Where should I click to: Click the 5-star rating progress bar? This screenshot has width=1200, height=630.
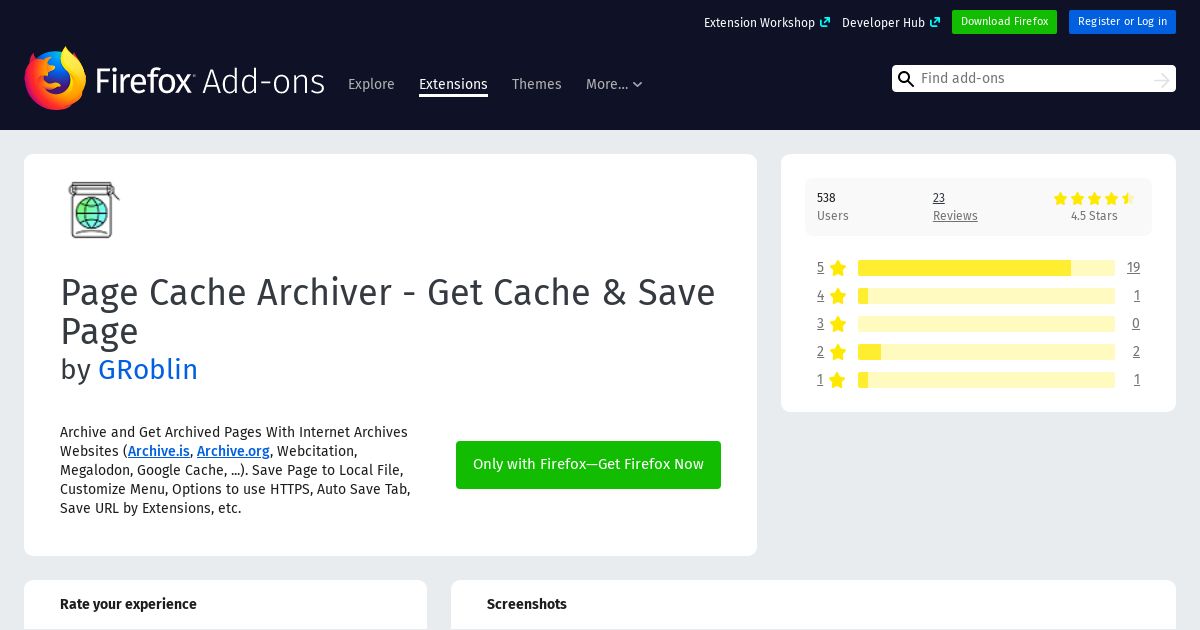pos(986,268)
